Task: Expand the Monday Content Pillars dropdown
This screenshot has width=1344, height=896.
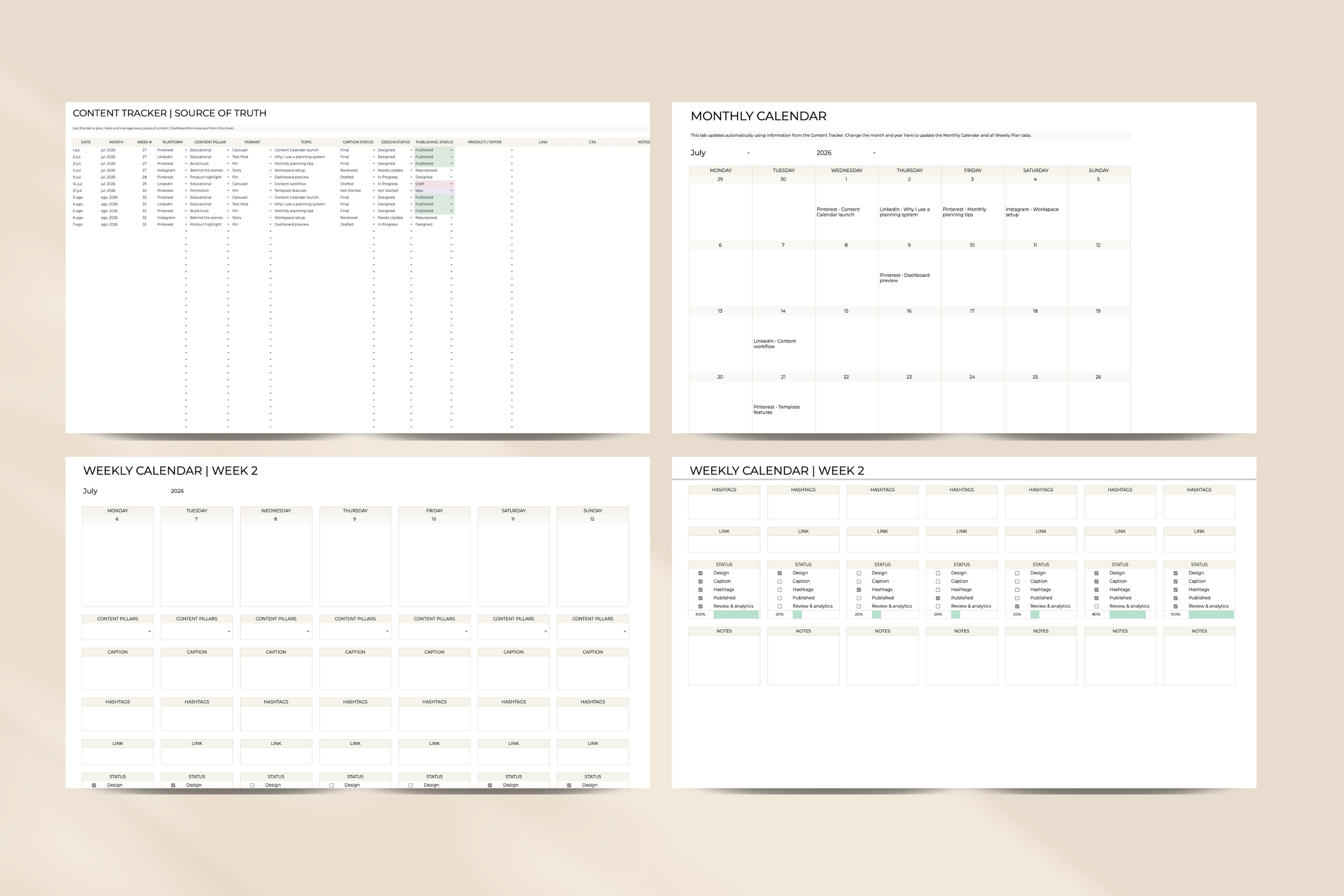Action: point(149,632)
